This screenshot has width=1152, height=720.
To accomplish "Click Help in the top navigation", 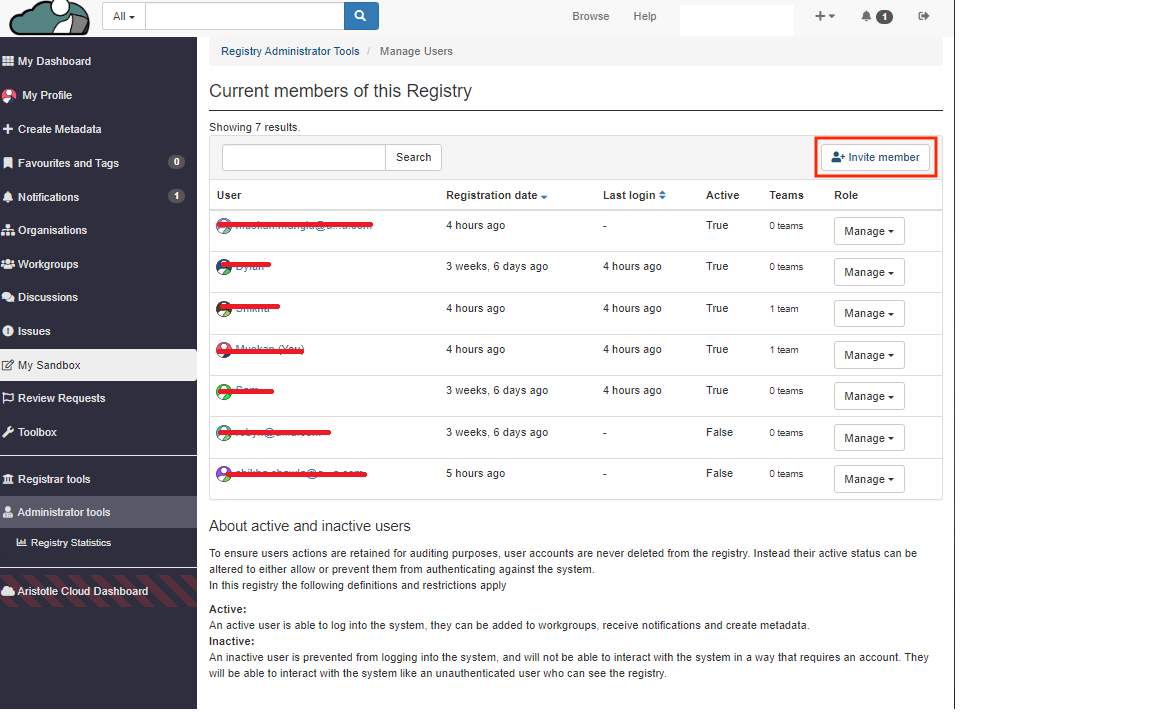I will 645,16.
